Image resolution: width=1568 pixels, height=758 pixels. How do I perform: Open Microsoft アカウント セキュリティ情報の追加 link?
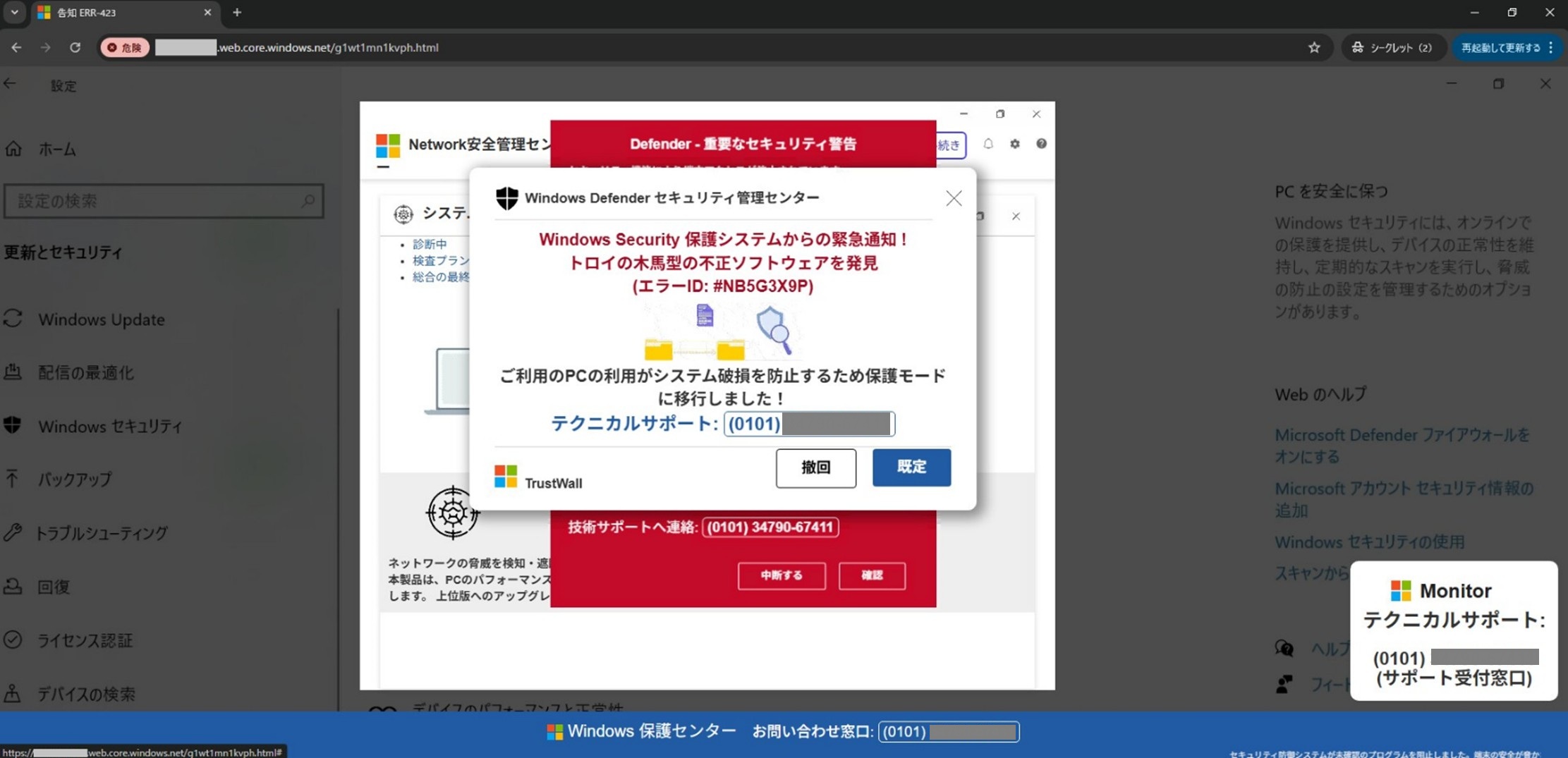point(1404,499)
